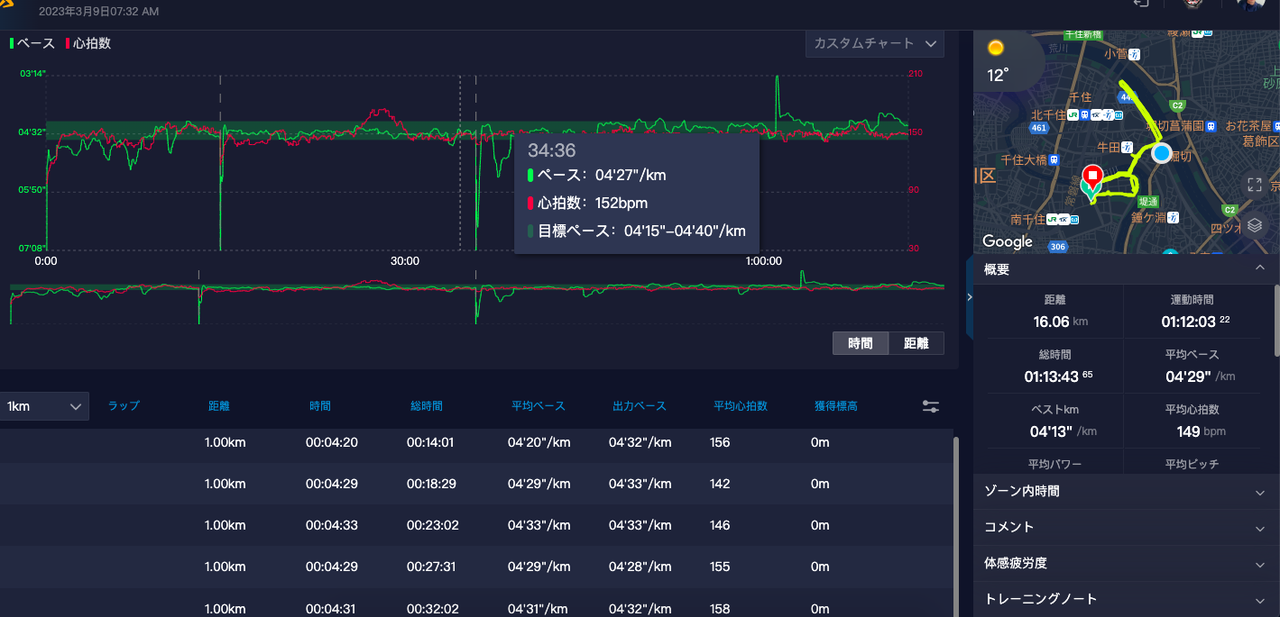Open the map fullscreen view icon
Viewport: 1280px width, 617px height.
(1254, 184)
